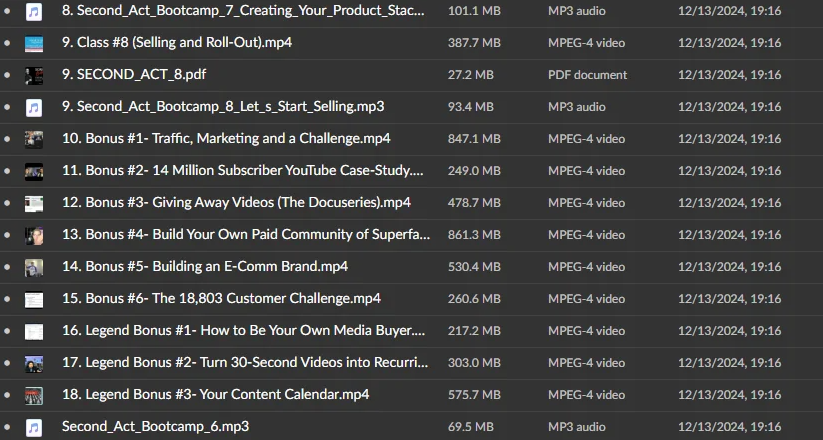Click the 847.1 MB size entry
The image size is (823, 440).
pyautogui.click(x=474, y=139)
